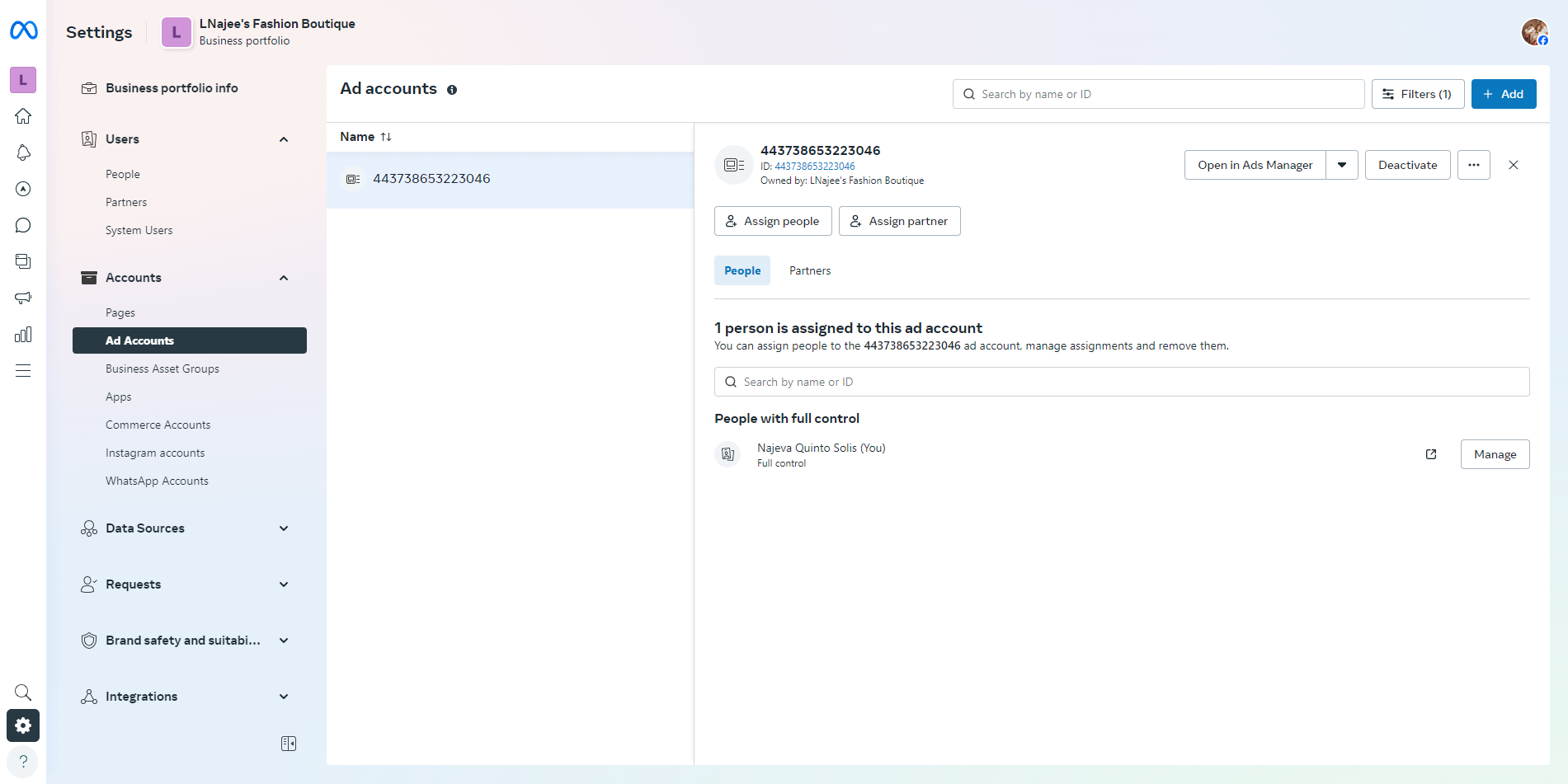Open the all tools hamburger menu icon
Image resolution: width=1568 pixels, height=784 pixels.
point(23,370)
